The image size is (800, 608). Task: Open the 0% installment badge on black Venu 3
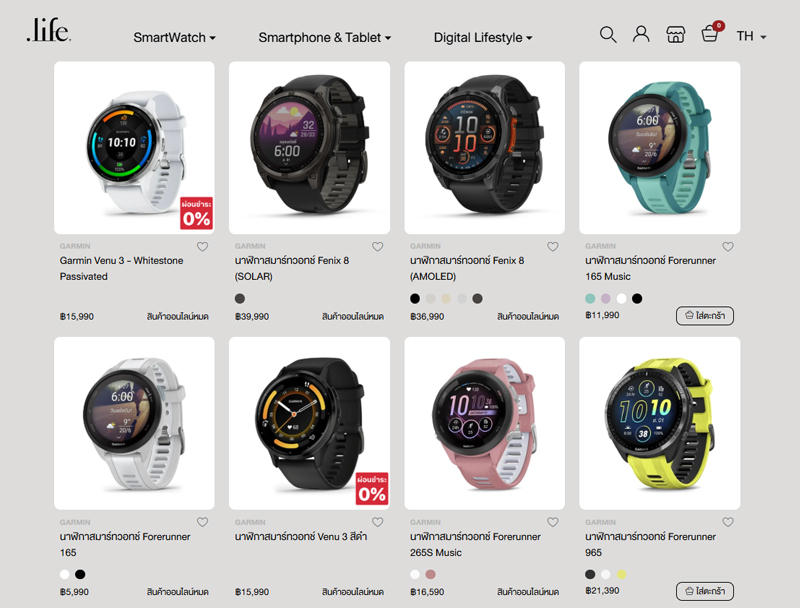(x=372, y=489)
